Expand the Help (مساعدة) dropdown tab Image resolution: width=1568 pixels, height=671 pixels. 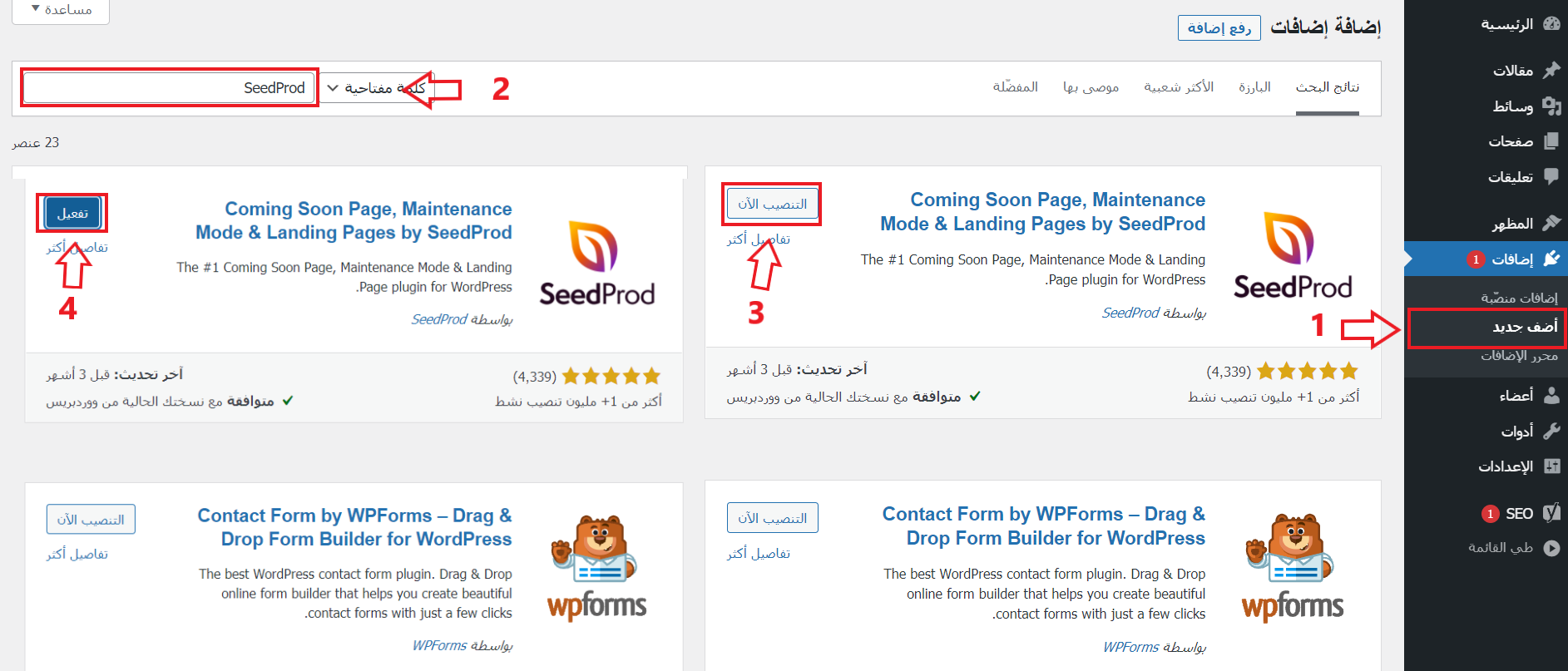(x=61, y=10)
